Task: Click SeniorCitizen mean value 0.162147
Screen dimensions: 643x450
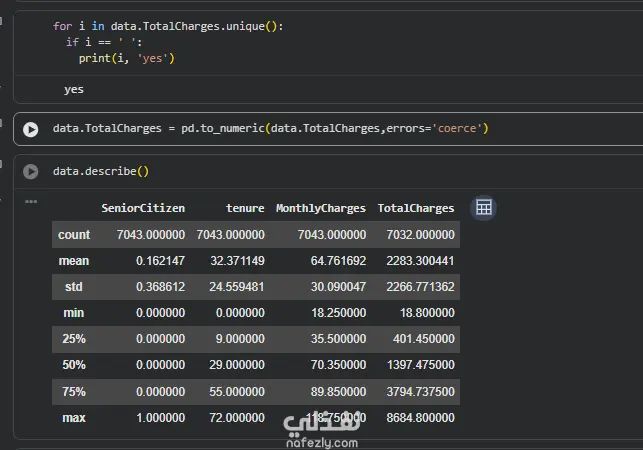Action: coord(160,261)
